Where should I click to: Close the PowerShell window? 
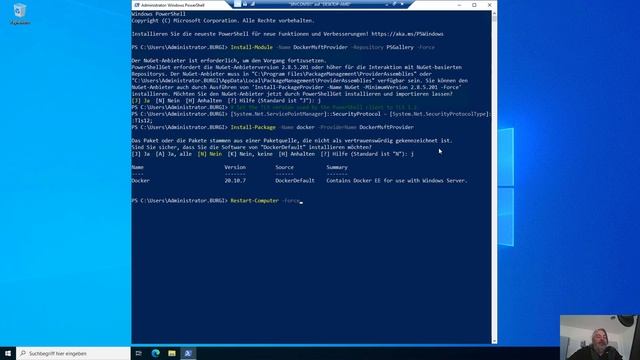pos(489,5)
